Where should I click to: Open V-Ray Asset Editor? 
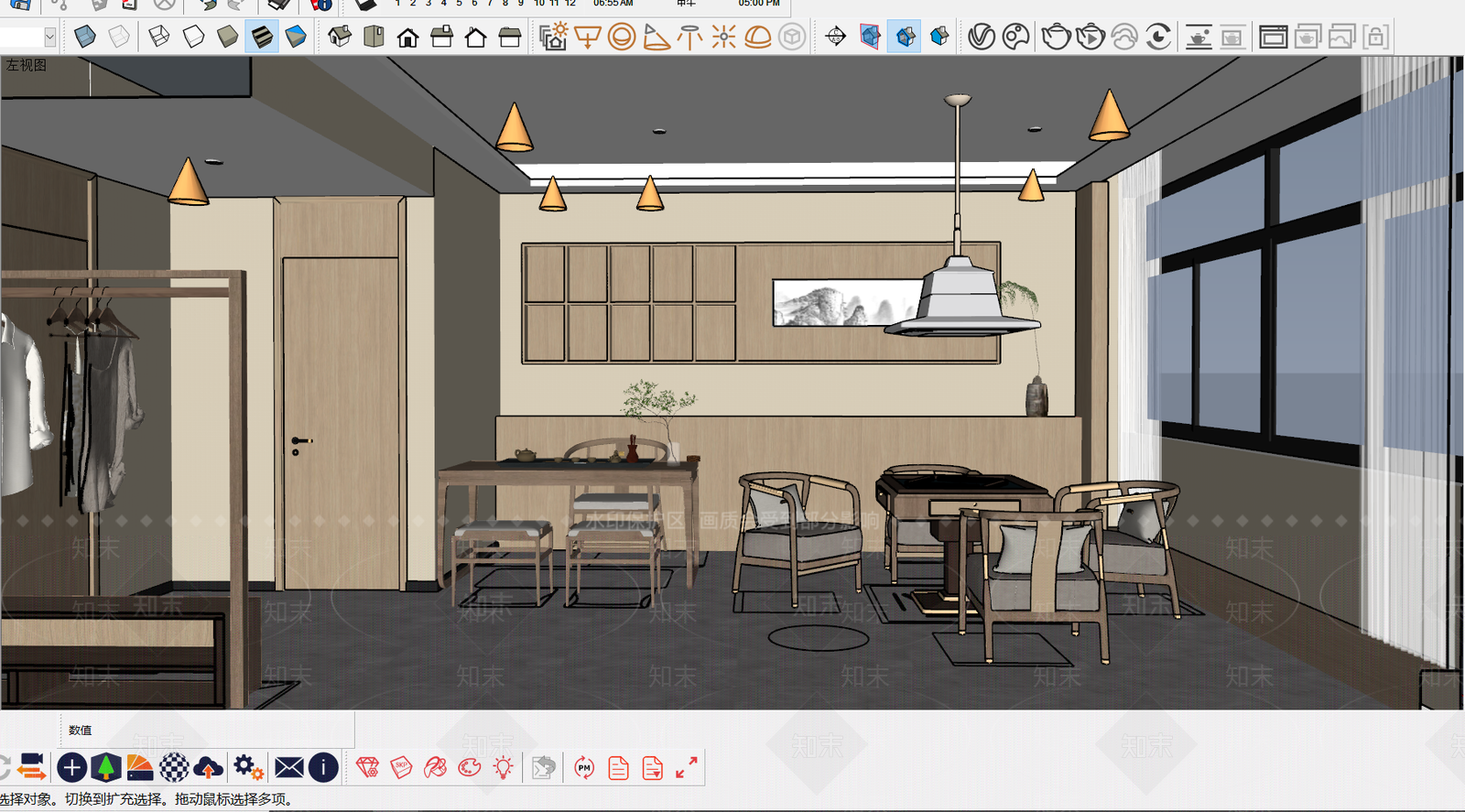pos(982,37)
